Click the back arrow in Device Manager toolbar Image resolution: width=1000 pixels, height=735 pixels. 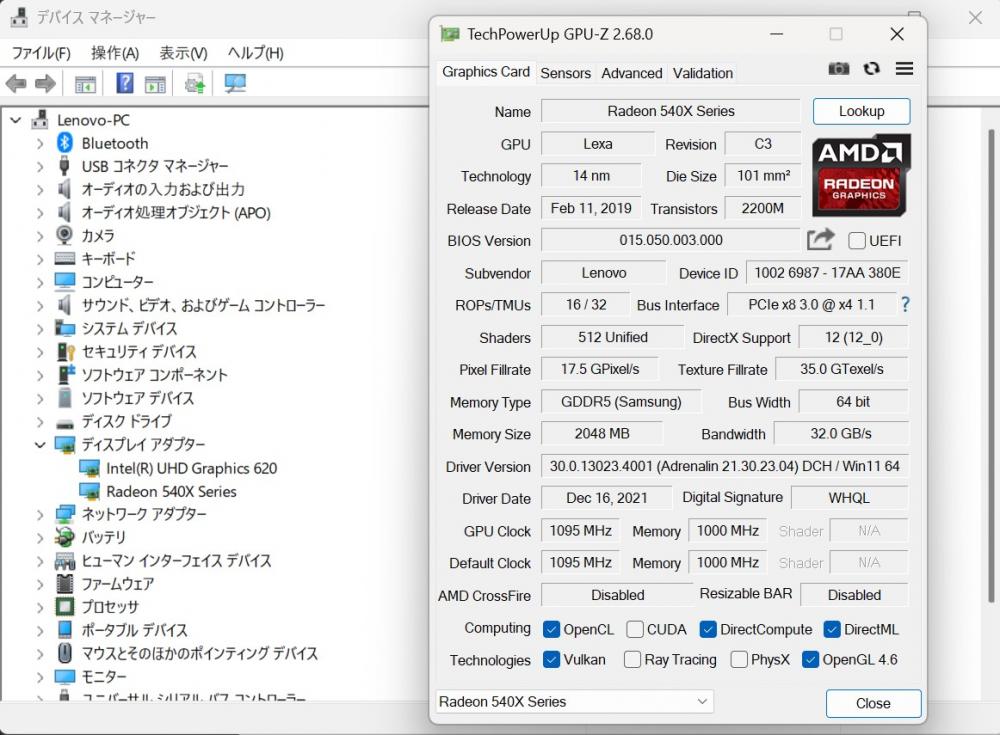click(16, 84)
